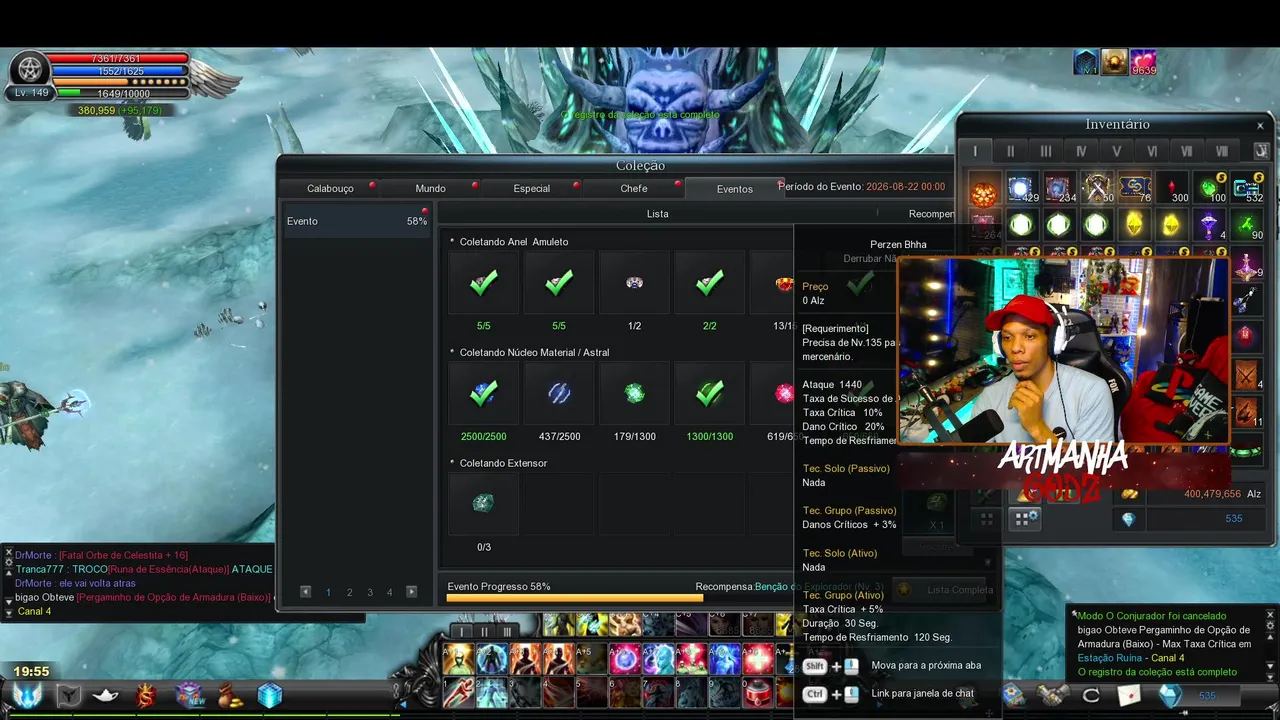Screen dimensions: 1280x720
Task: Open inventory tab I
Action: (x=975, y=151)
